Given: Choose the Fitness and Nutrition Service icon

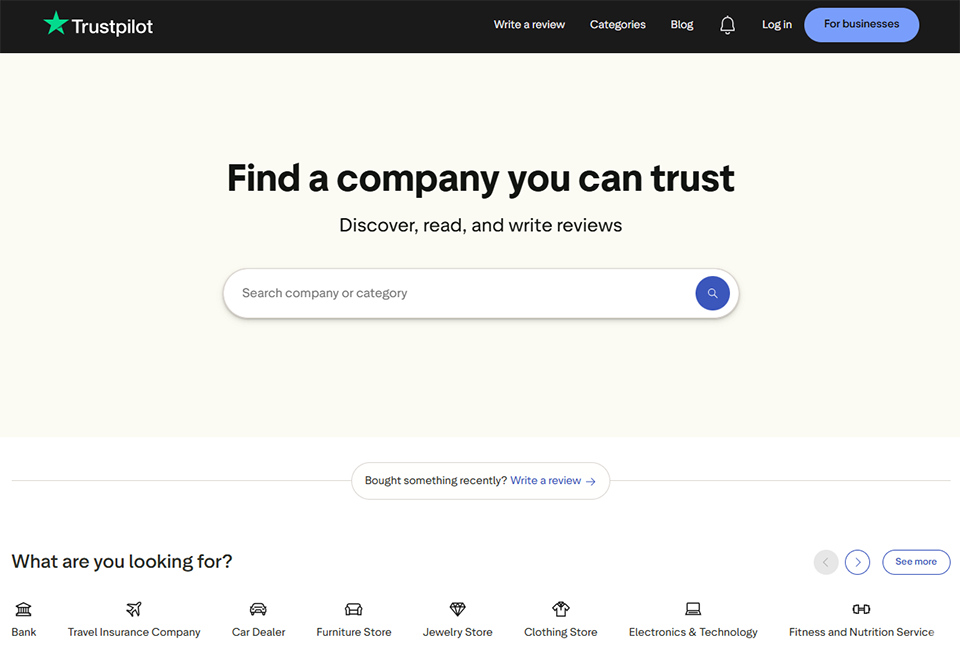Looking at the screenshot, I should 861,609.
